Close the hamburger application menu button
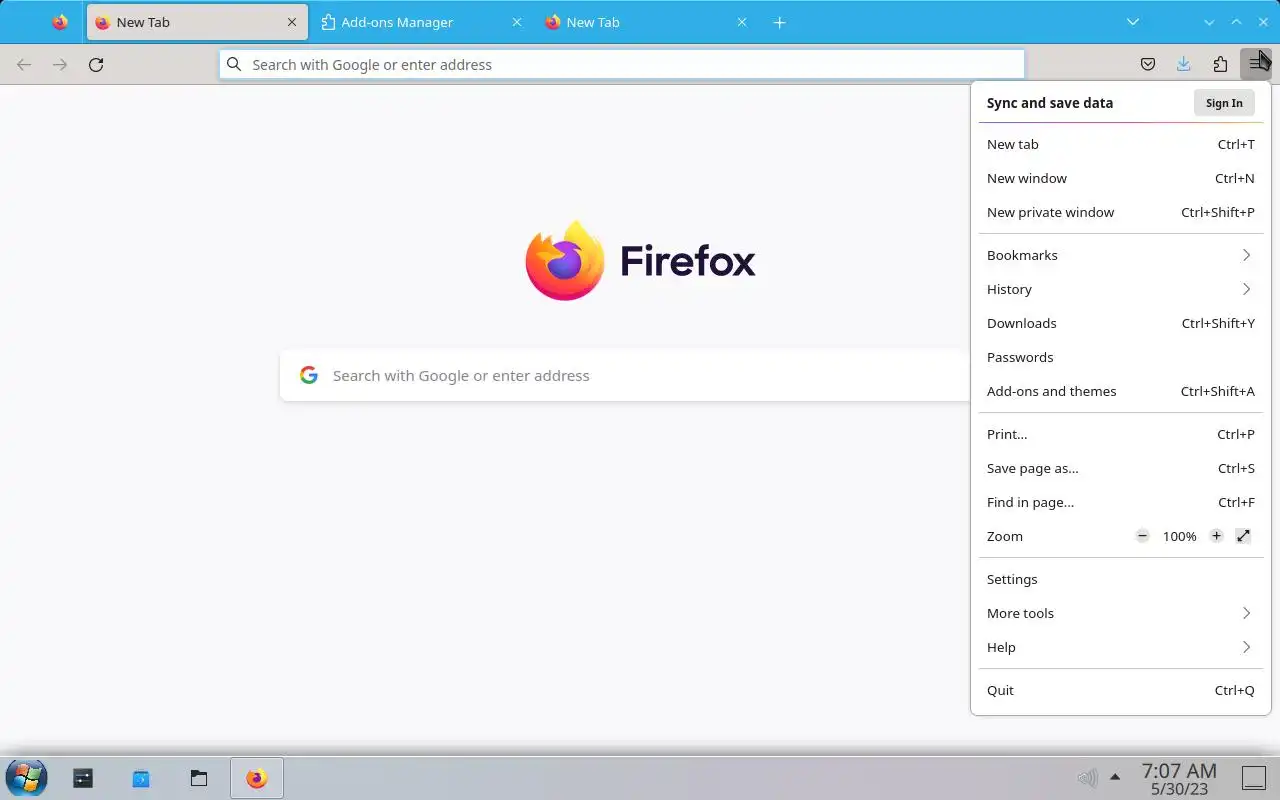 tap(1255, 64)
